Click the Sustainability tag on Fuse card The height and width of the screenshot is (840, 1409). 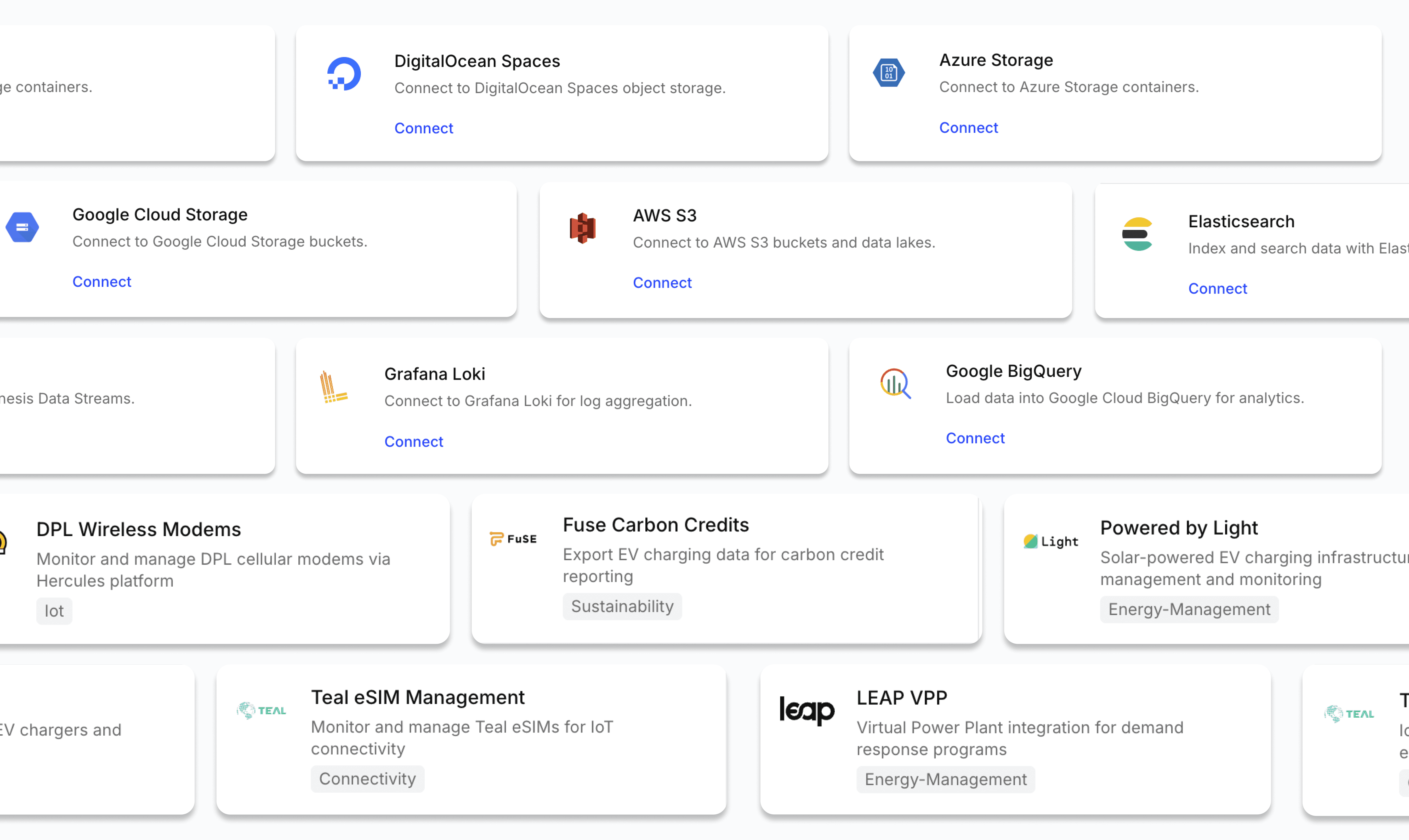point(622,606)
